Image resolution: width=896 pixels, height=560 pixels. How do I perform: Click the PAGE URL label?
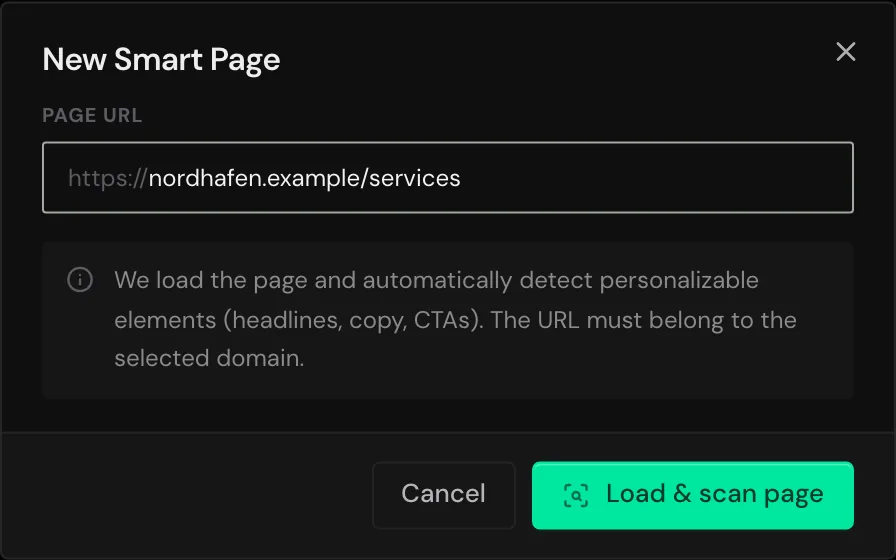click(92, 115)
